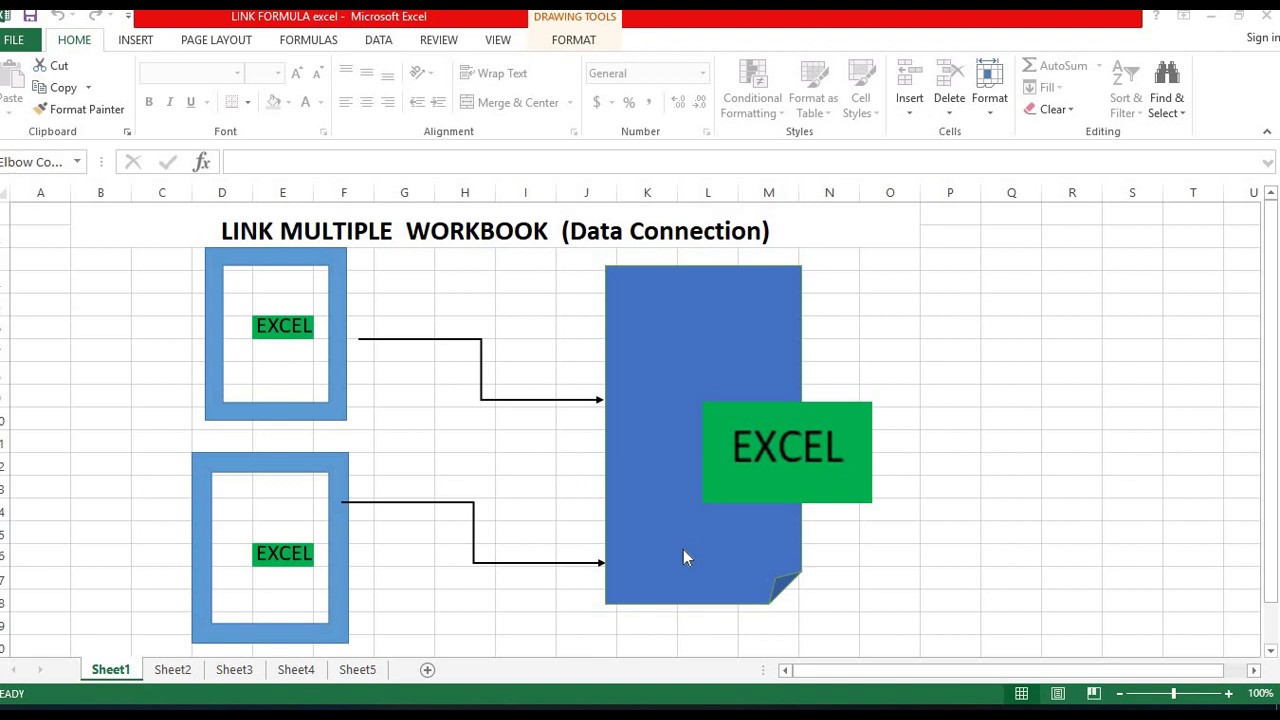This screenshot has width=1280, height=720.
Task: Click Increase Indent
Action: click(x=438, y=102)
